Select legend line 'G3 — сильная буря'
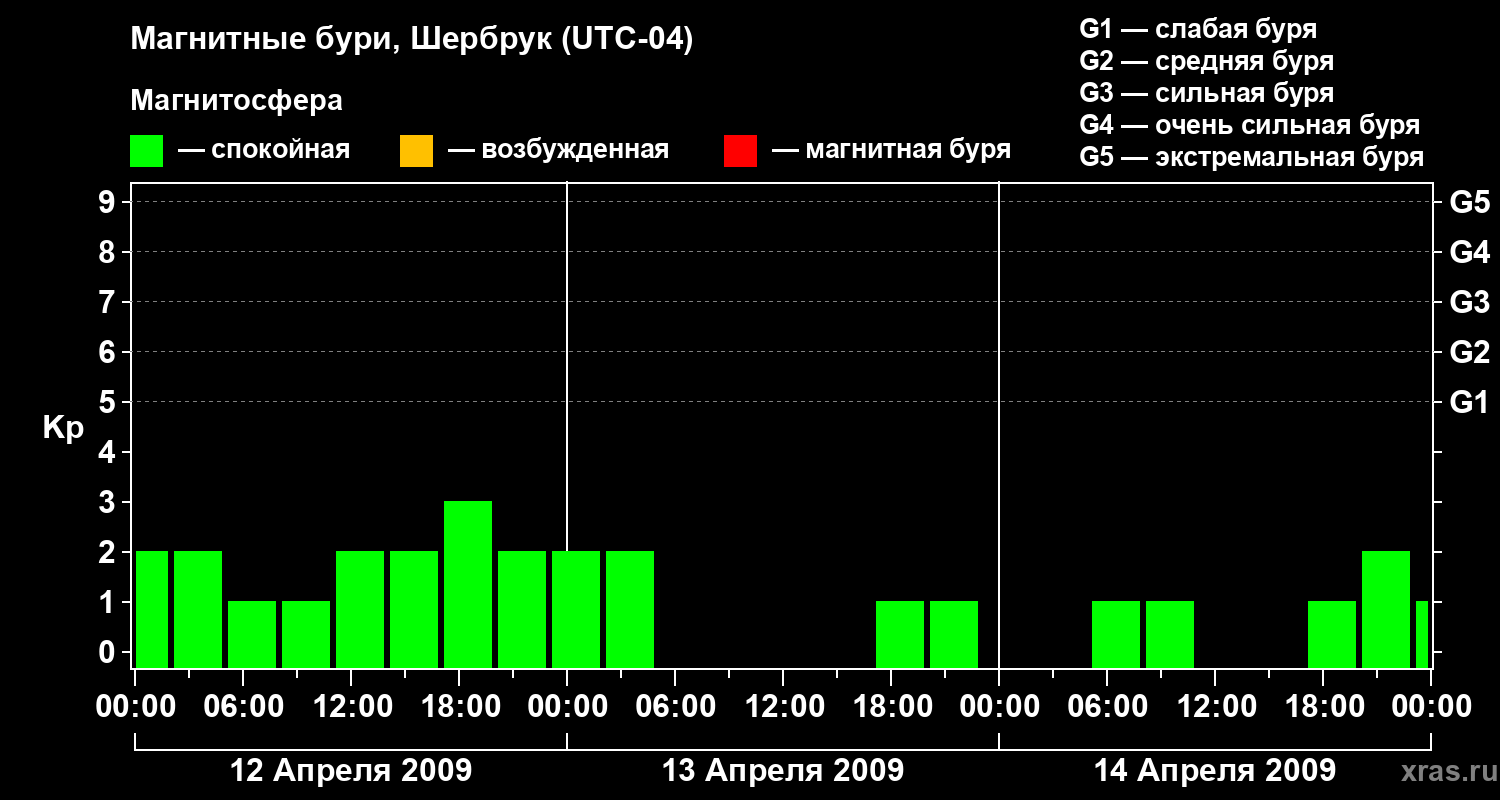1500x800 pixels. [1207, 93]
